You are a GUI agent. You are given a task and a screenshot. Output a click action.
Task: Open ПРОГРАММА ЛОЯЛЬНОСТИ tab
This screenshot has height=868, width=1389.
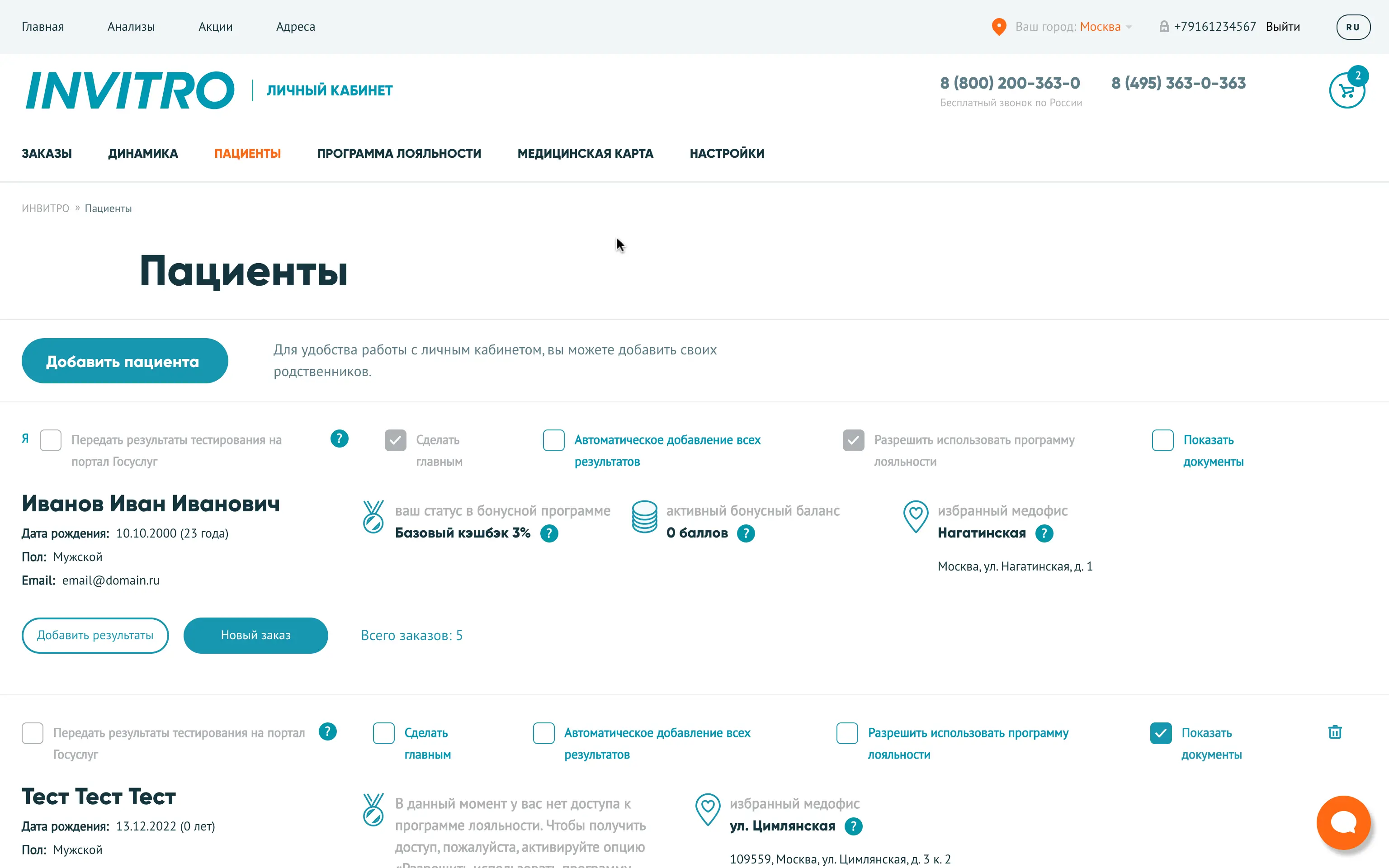(399, 153)
